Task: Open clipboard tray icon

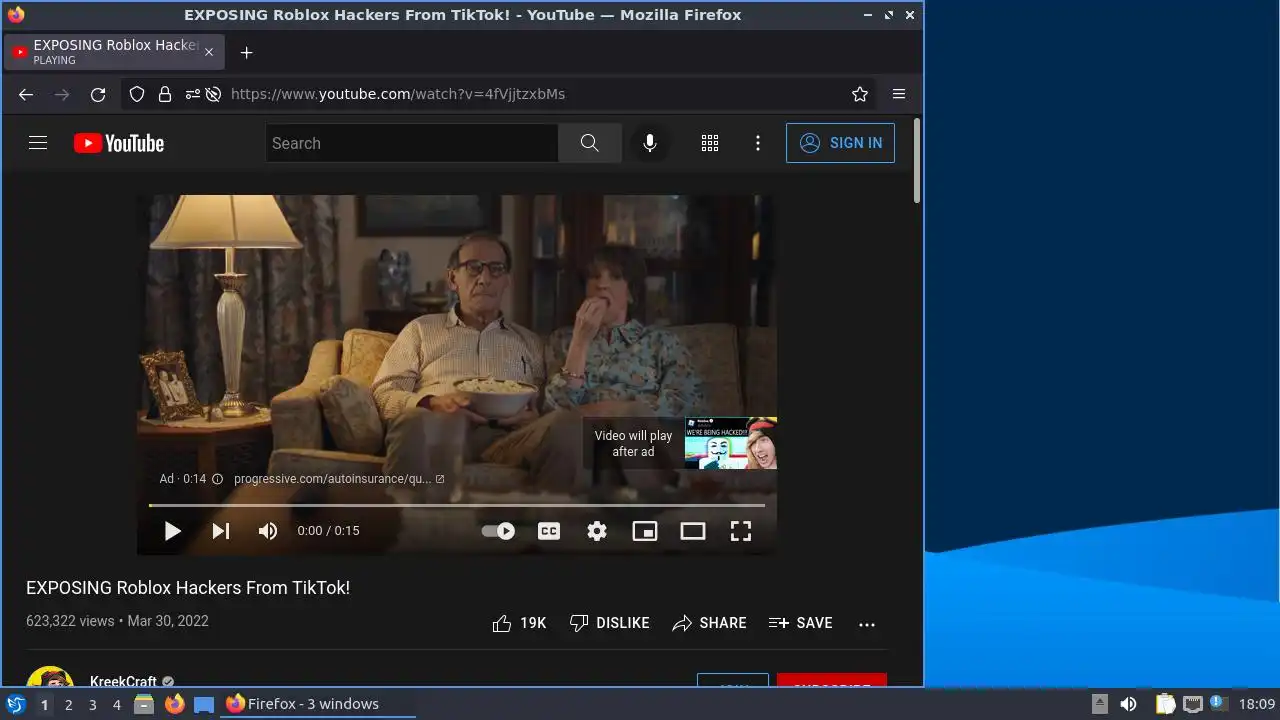Action: point(1165,704)
